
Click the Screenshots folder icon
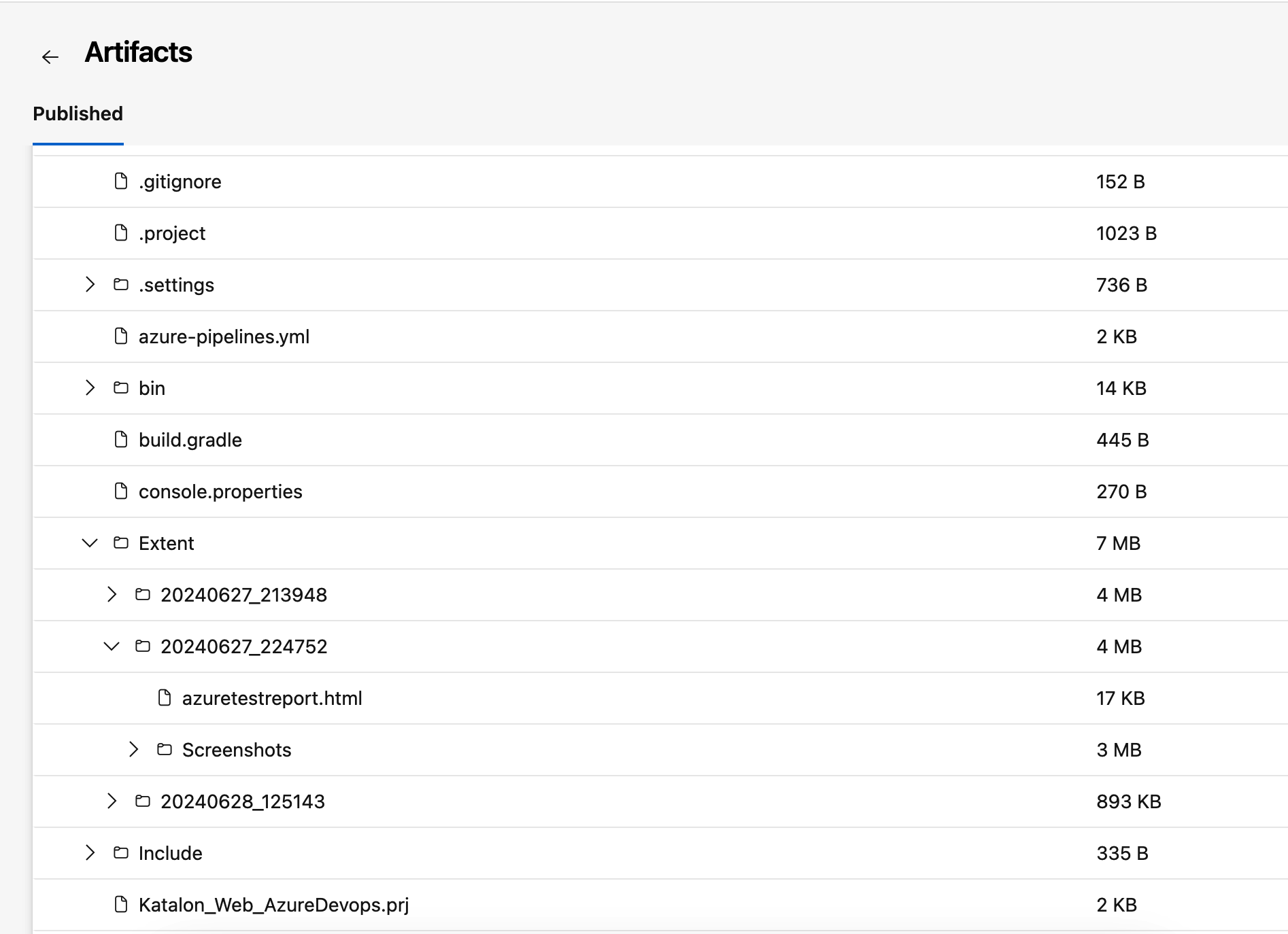(x=165, y=750)
